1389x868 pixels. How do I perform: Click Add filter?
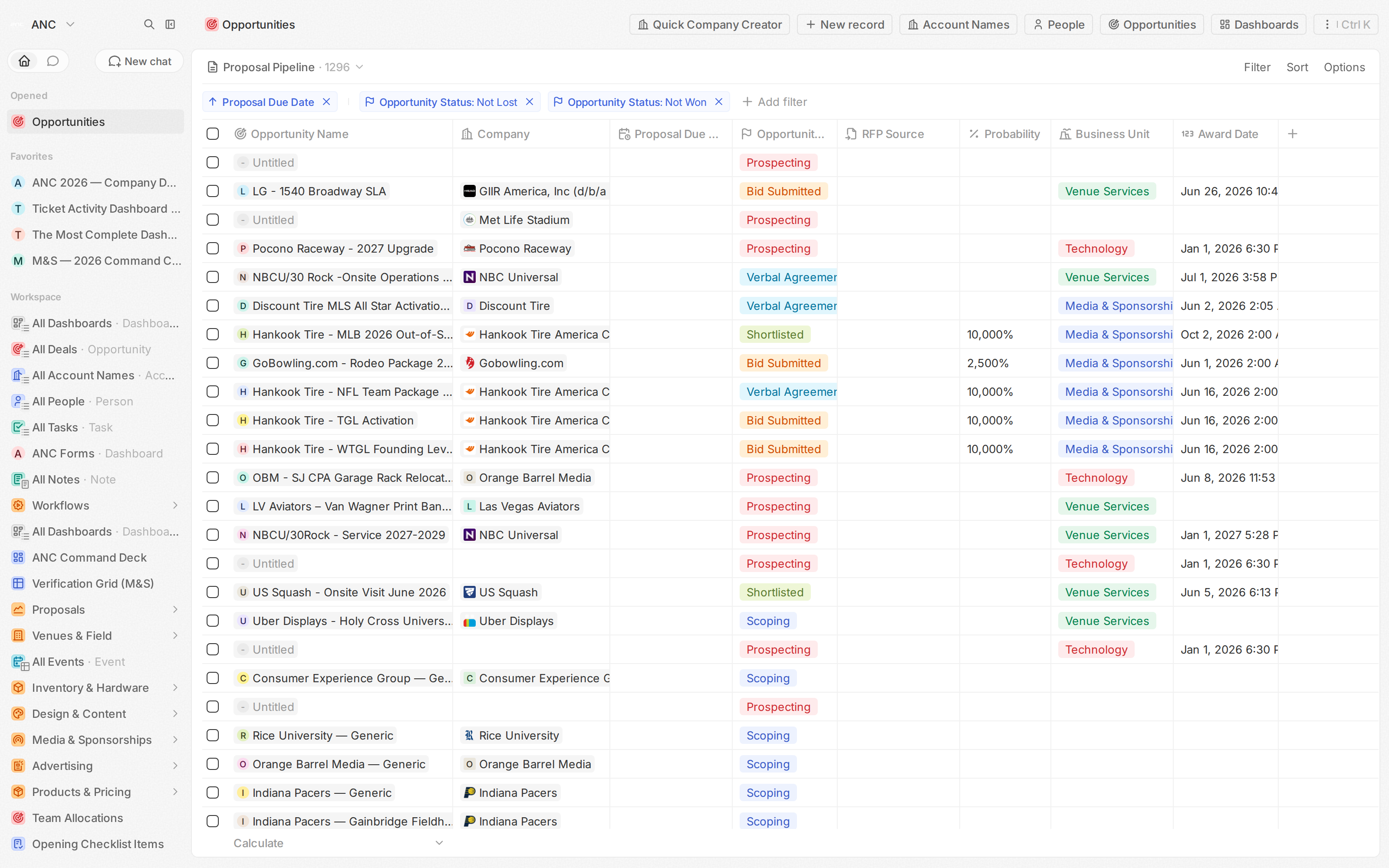click(x=774, y=102)
